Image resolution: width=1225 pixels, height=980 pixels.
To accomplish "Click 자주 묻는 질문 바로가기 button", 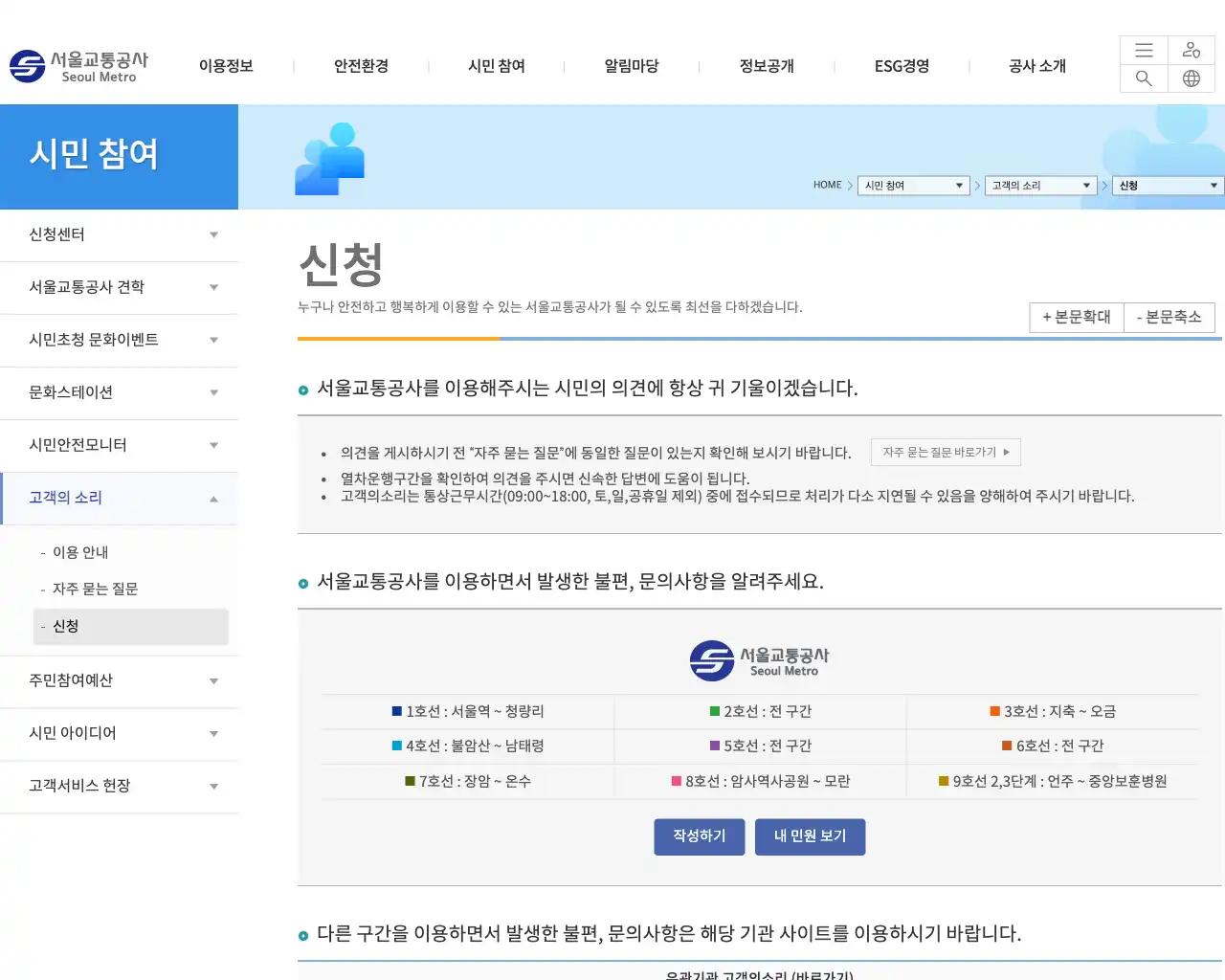I will [946, 452].
